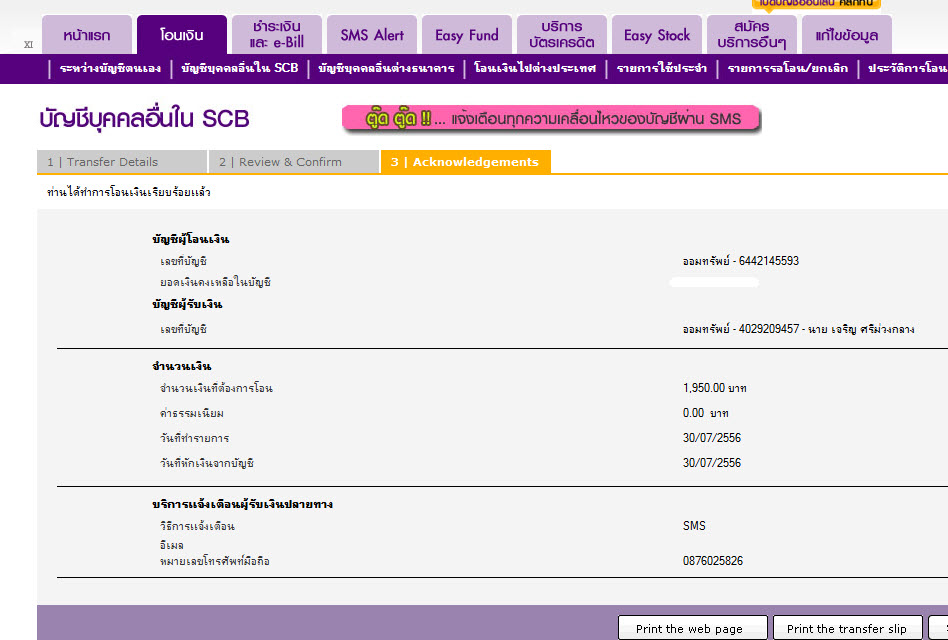The width and height of the screenshot is (948, 640).
Task: Click step 3 Acknowledgements
Action: click(x=466, y=162)
